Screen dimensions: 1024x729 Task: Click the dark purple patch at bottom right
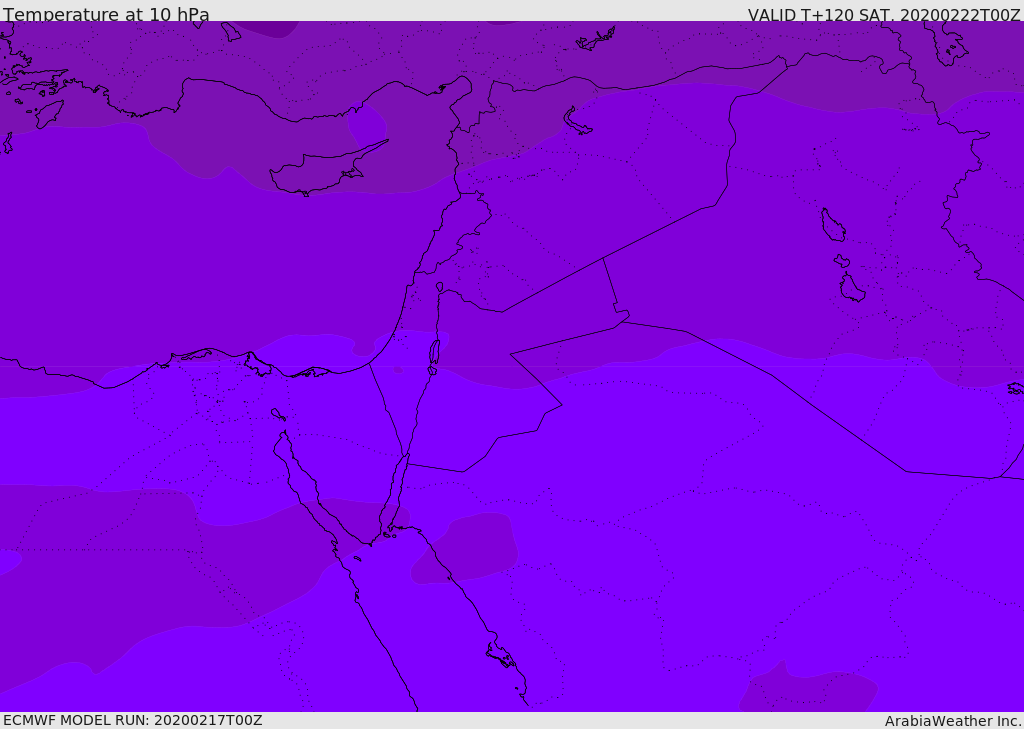[x=808, y=690]
